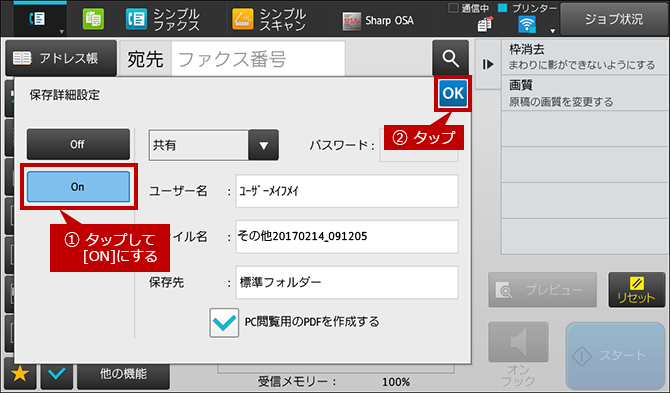Tap the ファクス番号 destination field
Screen dimensions: 670x393
pos(258,59)
